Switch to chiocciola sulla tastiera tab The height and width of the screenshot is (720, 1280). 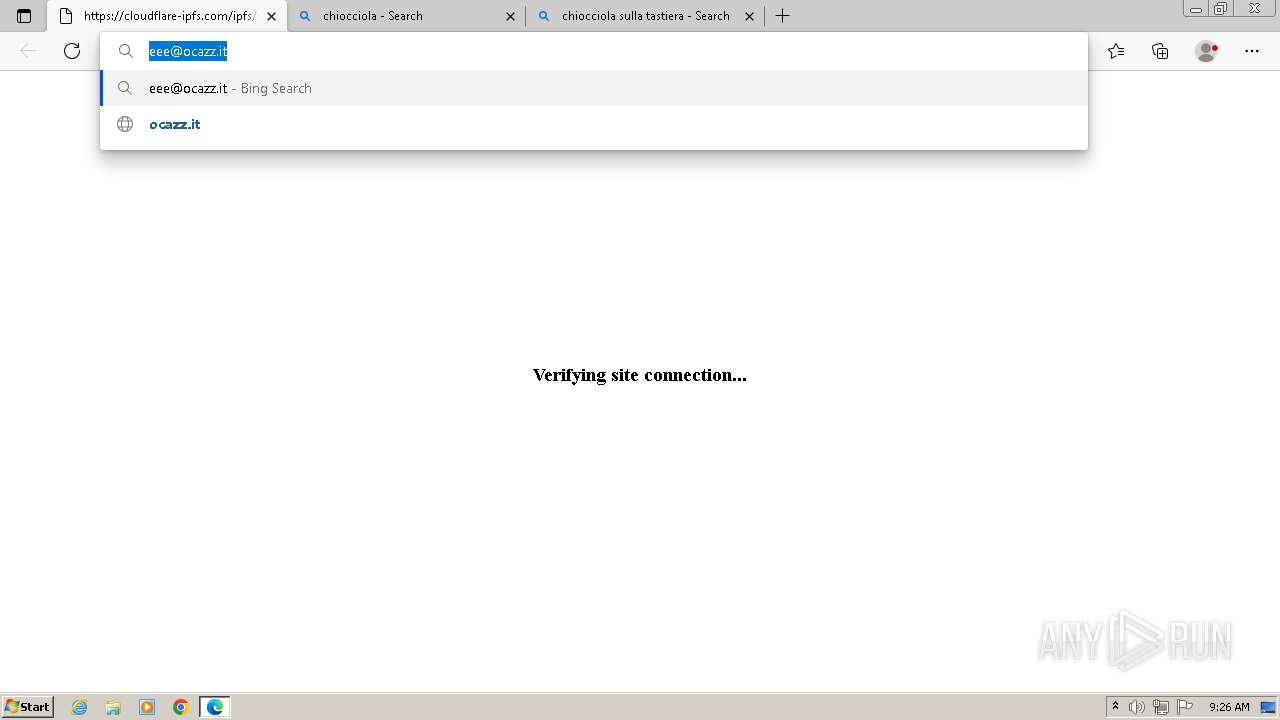[x=645, y=16]
